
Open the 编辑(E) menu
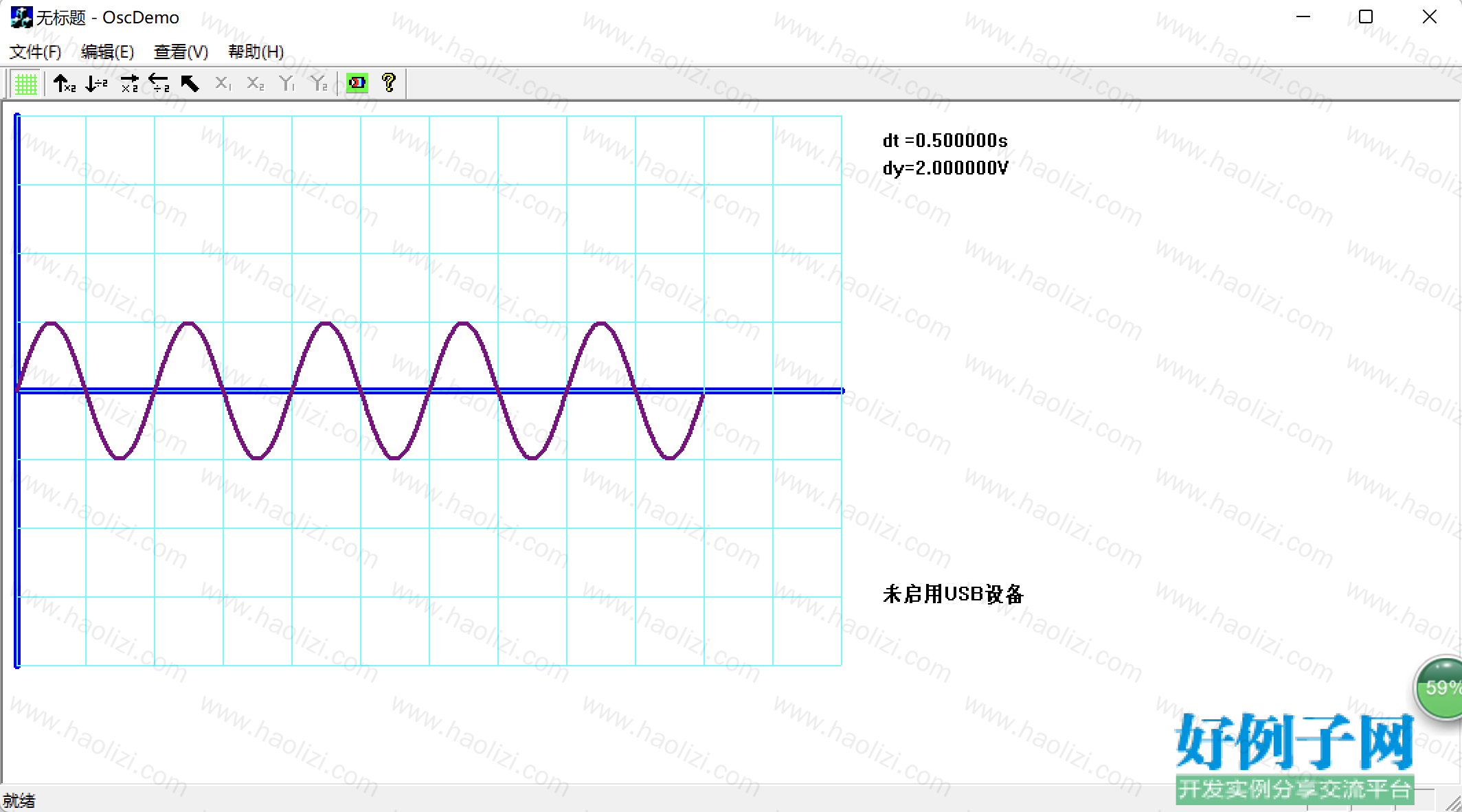coord(107,52)
